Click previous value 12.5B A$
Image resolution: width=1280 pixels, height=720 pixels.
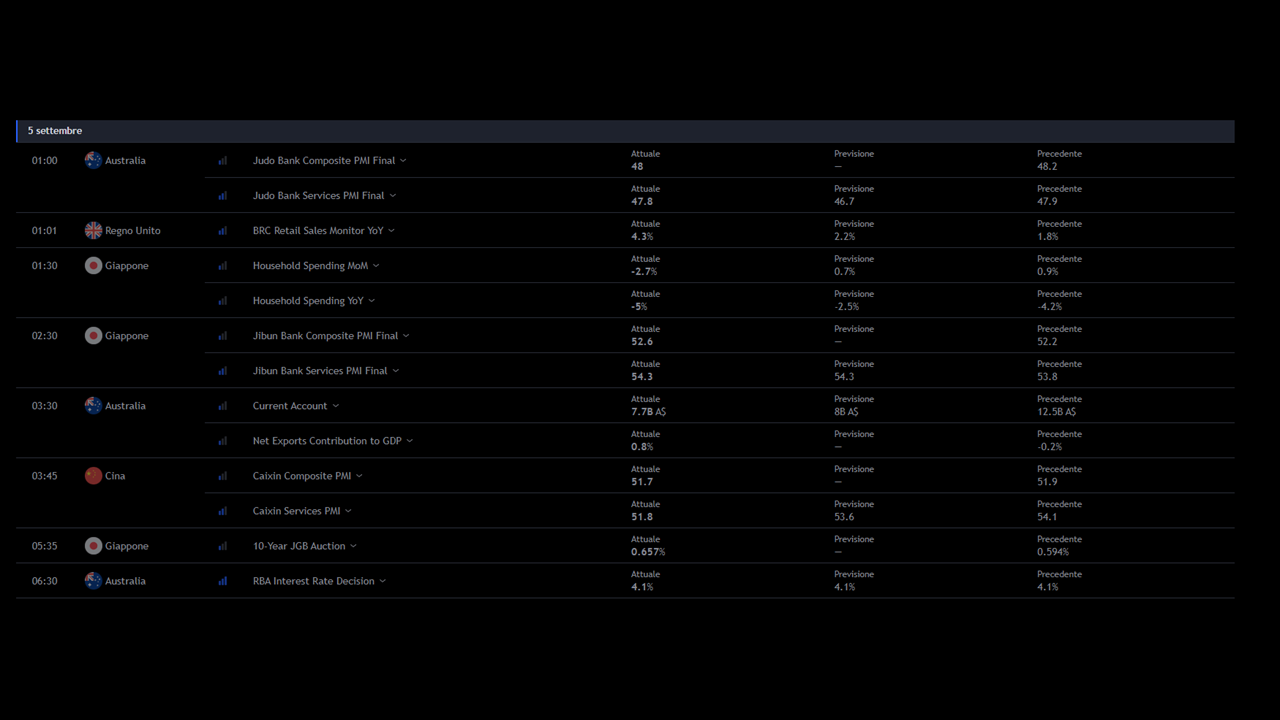pyautogui.click(x=1056, y=412)
